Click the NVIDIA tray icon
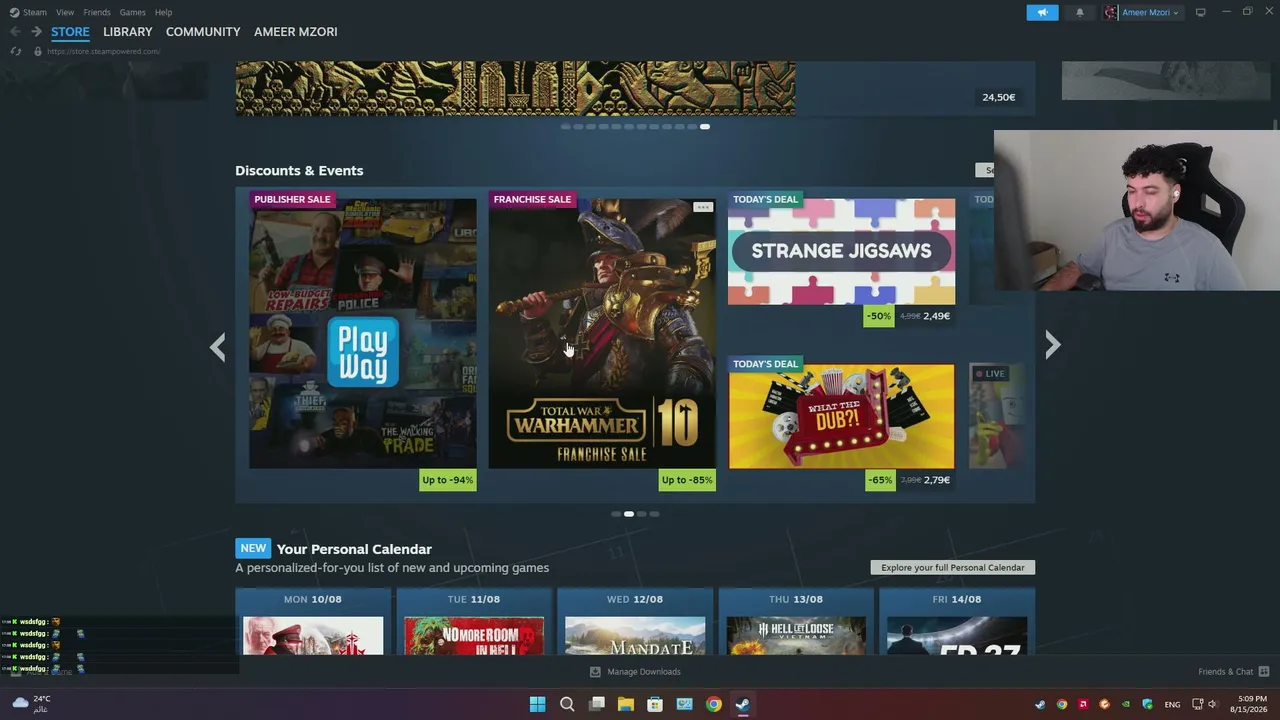This screenshot has height=720, width=1280. (1126, 704)
